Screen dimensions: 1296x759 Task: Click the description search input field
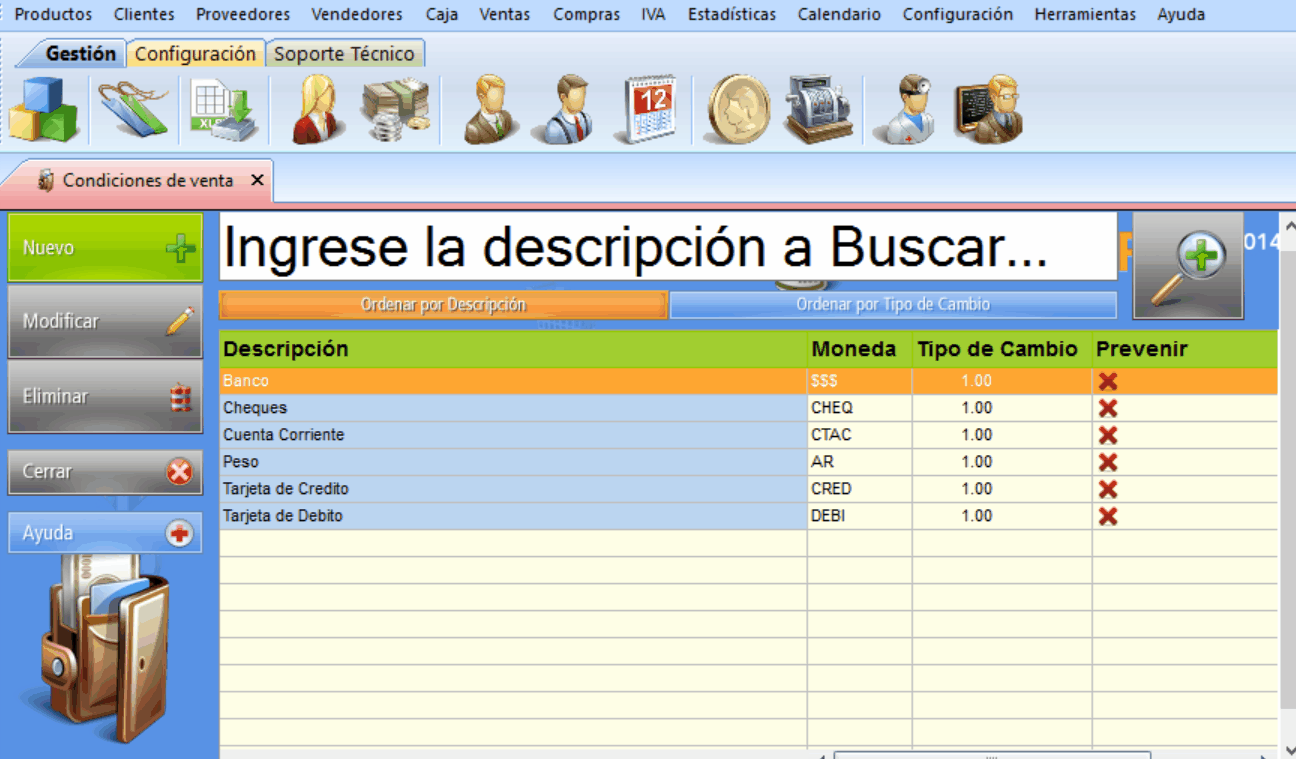pyautogui.click(x=668, y=246)
